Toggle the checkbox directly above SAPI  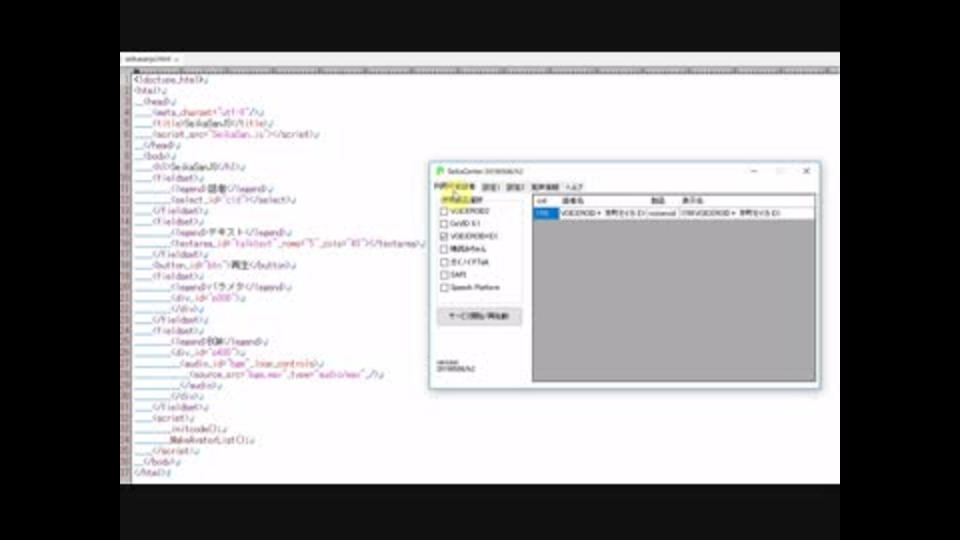point(444,262)
